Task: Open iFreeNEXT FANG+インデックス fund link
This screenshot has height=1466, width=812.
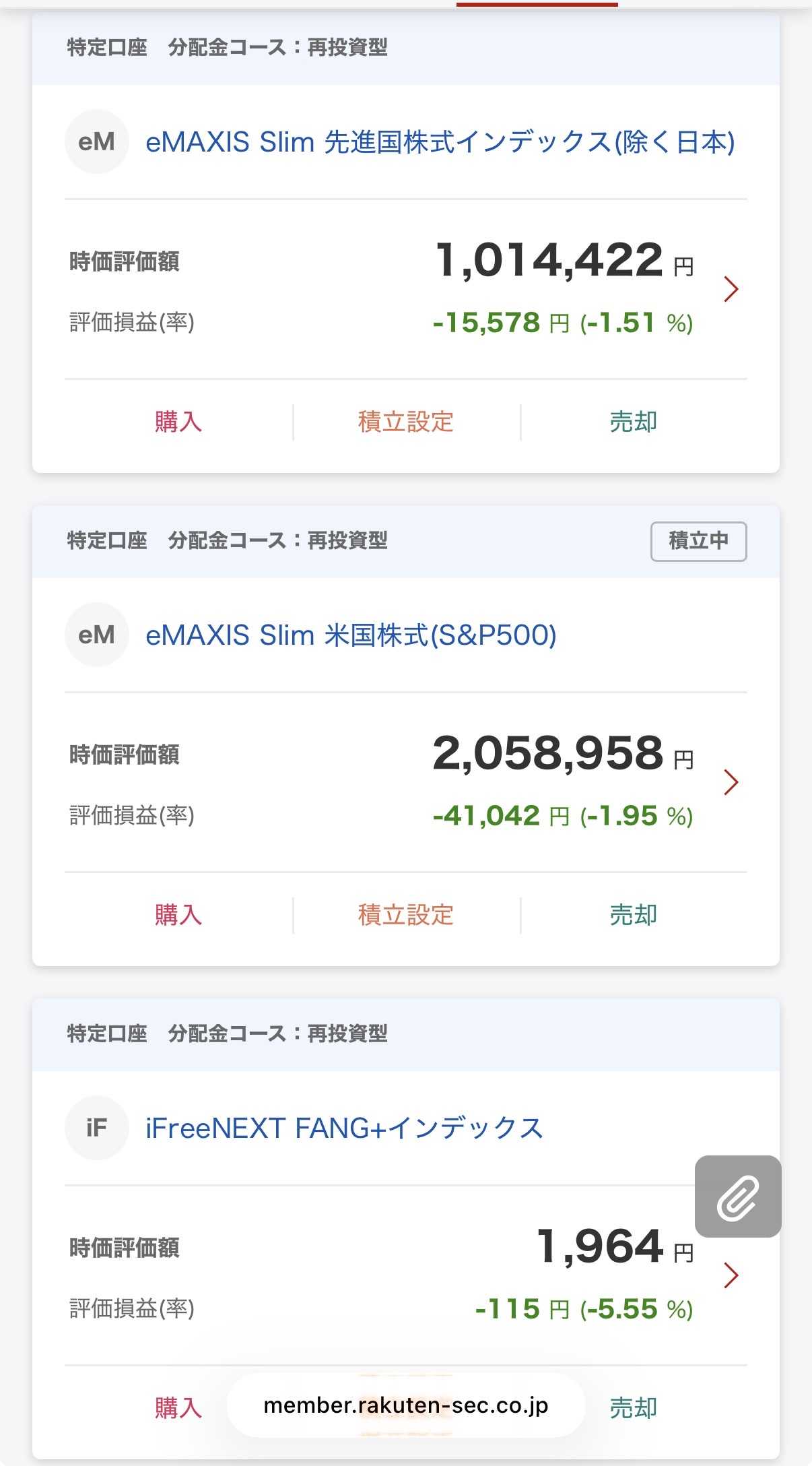Action: [x=344, y=1128]
